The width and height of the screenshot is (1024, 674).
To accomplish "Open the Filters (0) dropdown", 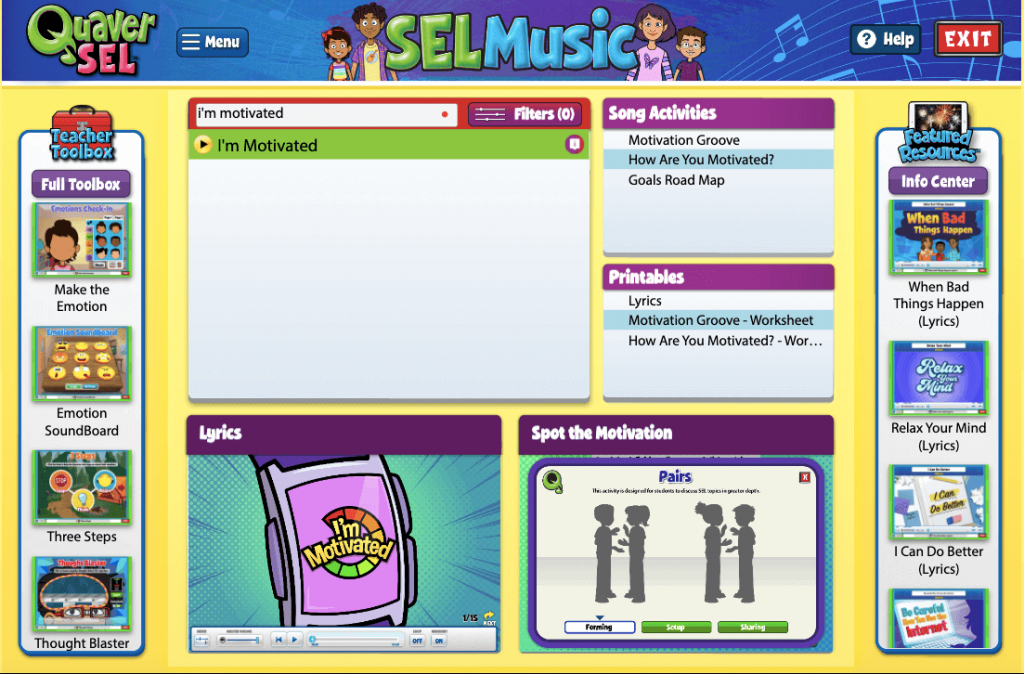I will point(525,114).
